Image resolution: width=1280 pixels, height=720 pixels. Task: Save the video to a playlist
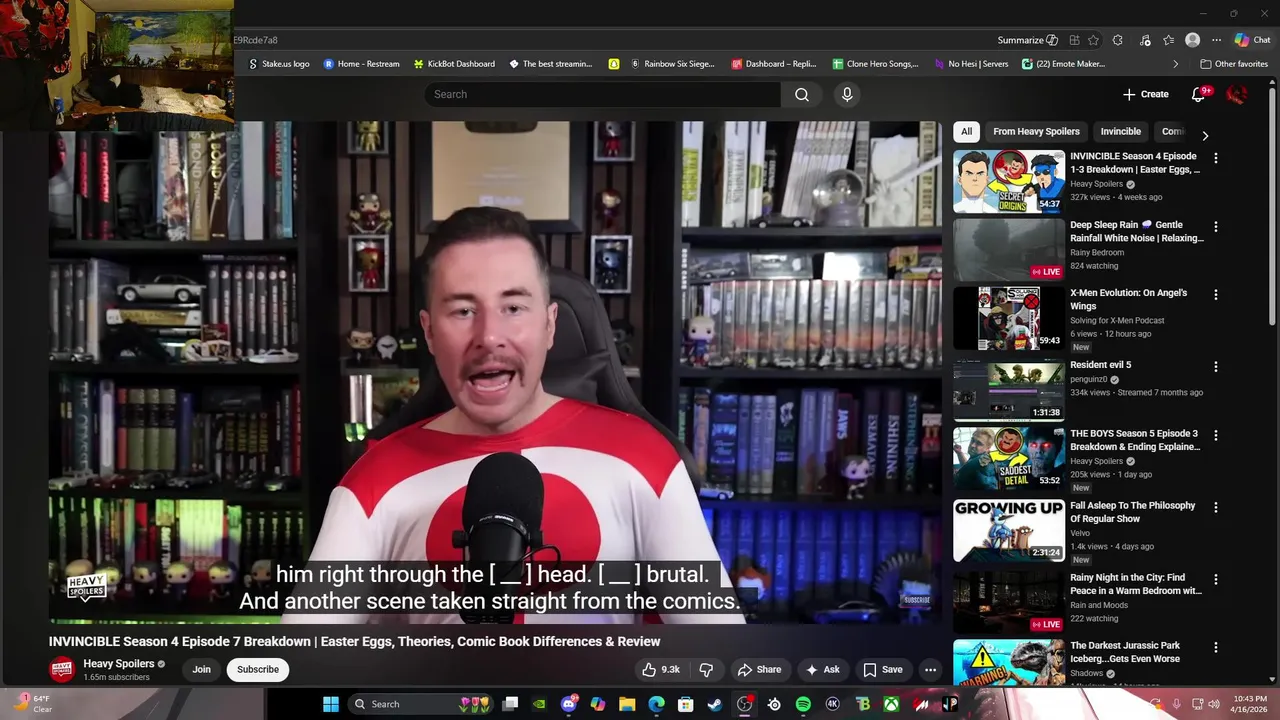coord(883,670)
